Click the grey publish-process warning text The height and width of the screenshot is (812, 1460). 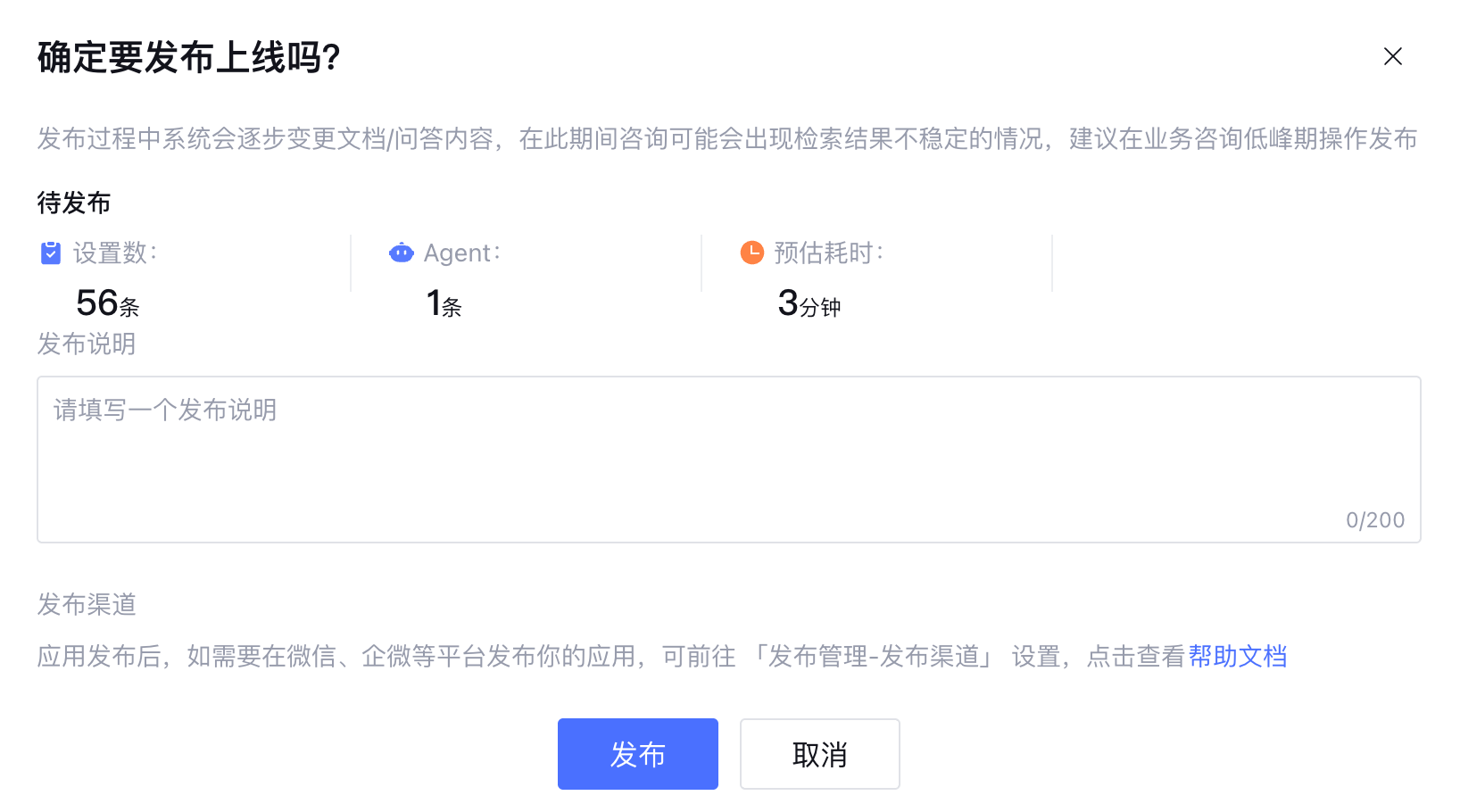pyautogui.click(x=726, y=139)
